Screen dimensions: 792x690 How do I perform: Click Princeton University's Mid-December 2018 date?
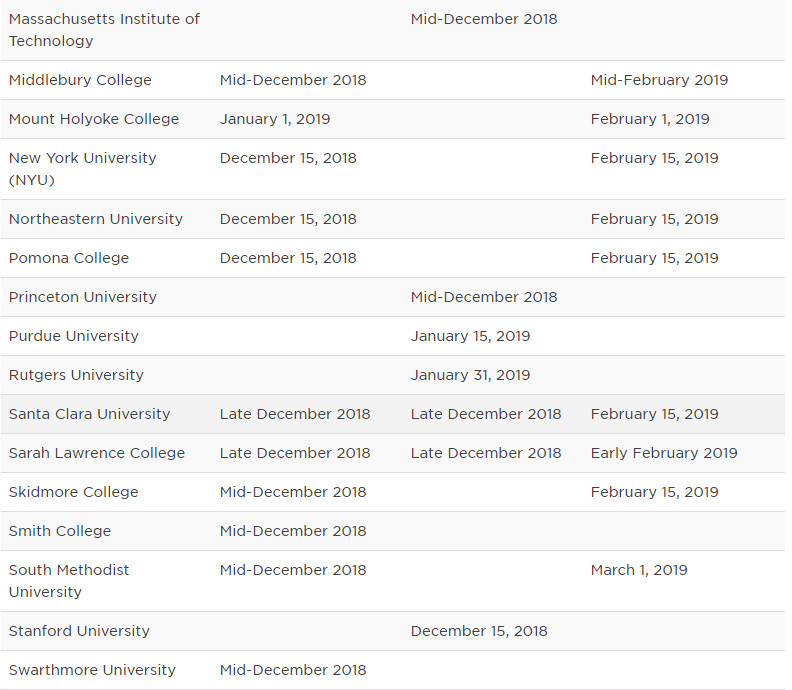[484, 297]
